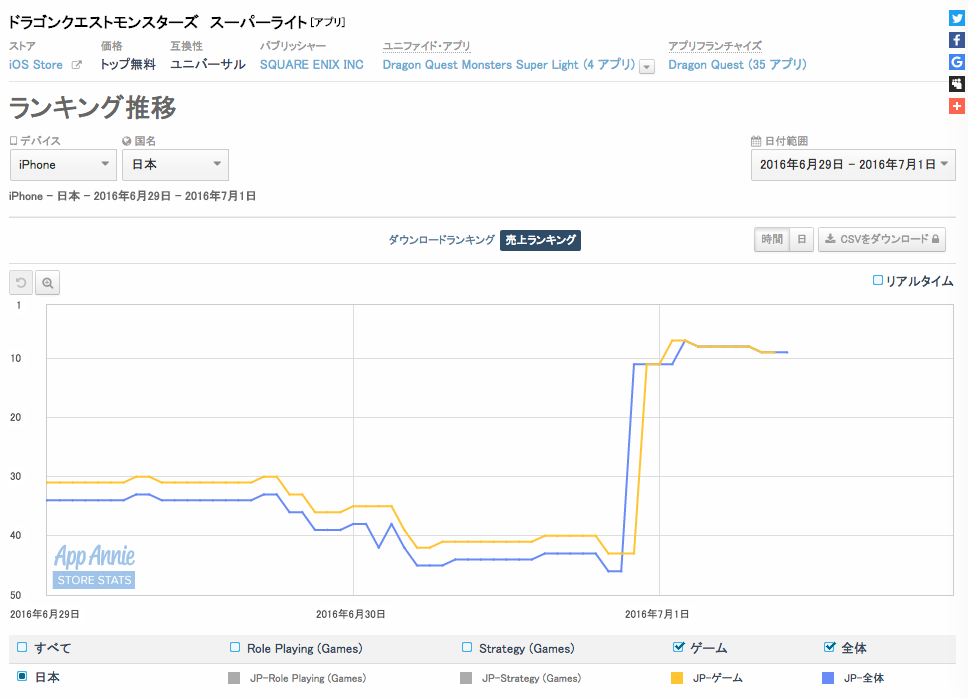Click the JP-Role Playing (Games) gray swatch
The height and width of the screenshot is (698, 968).
[x=234, y=678]
